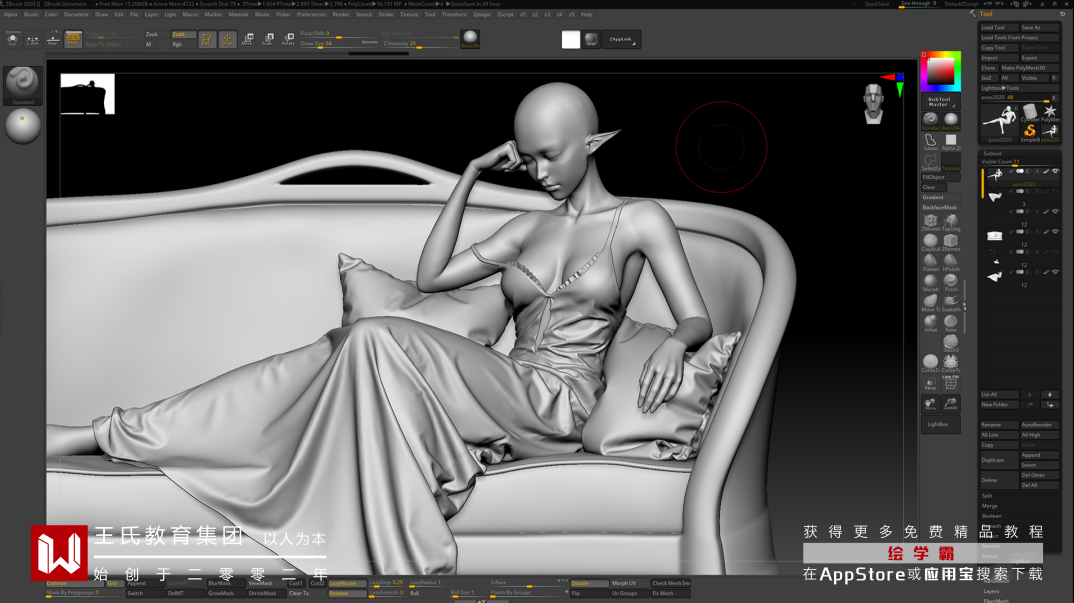Open the Preferences menu
The height and width of the screenshot is (603, 1074).
coord(311,14)
